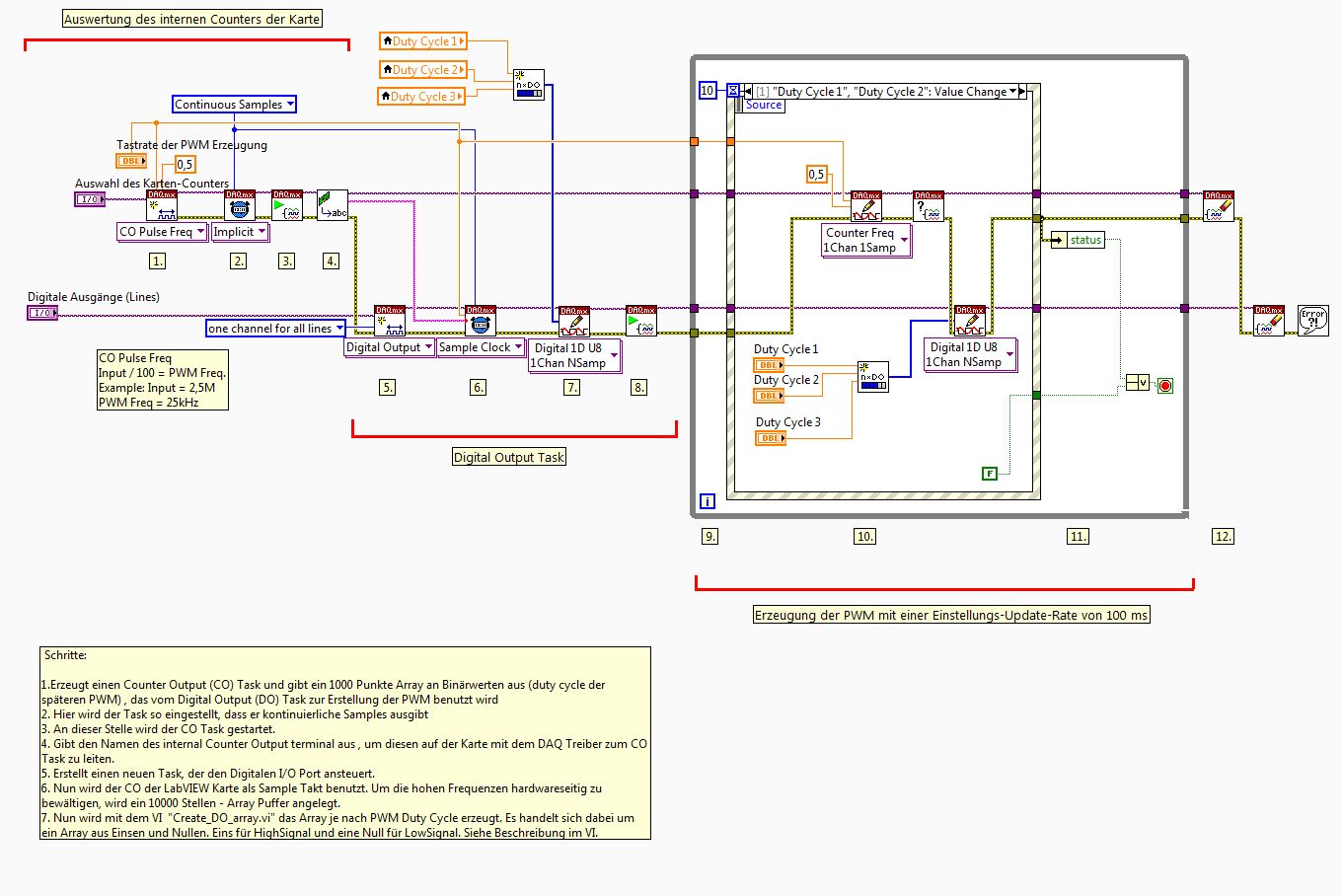Click the 'Digitale Ausgänge (Lines)' label
The image size is (1343, 896).
coord(94,297)
